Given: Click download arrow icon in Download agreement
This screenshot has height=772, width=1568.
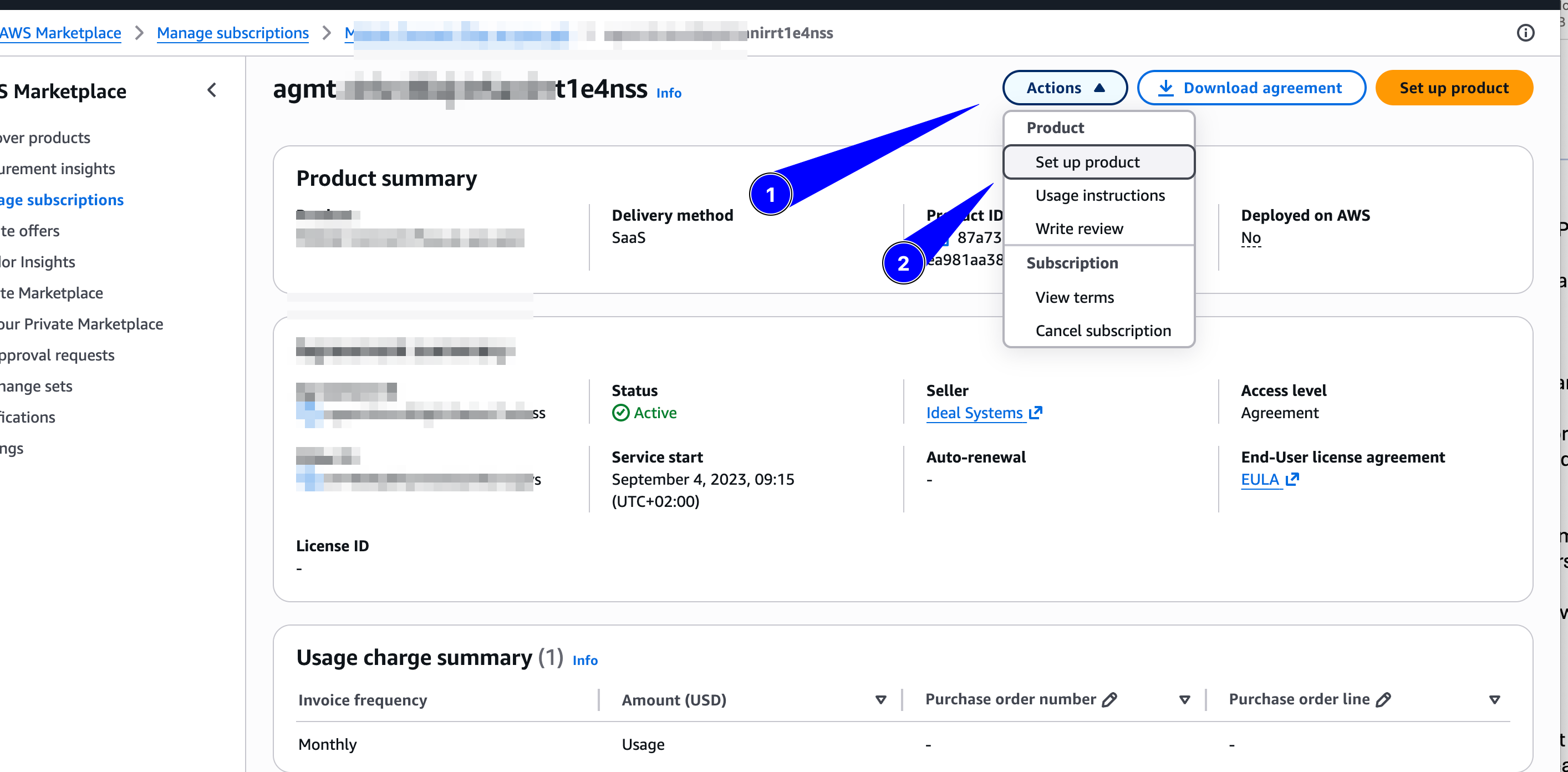Looking at the screenshot, I should (x=1165, y=88).
